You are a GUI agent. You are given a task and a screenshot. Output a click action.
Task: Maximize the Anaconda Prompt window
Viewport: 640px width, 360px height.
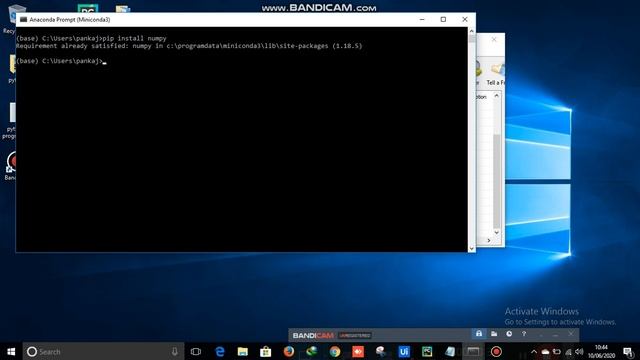443,19
